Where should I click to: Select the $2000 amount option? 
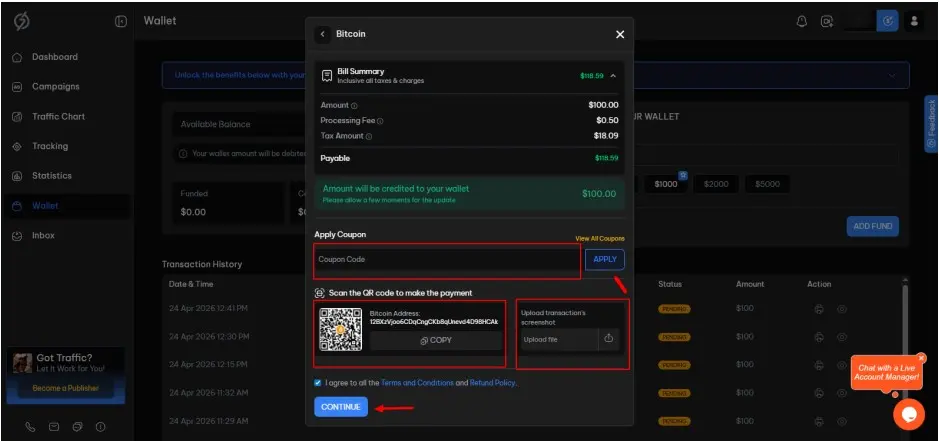(x=716, y=184)
